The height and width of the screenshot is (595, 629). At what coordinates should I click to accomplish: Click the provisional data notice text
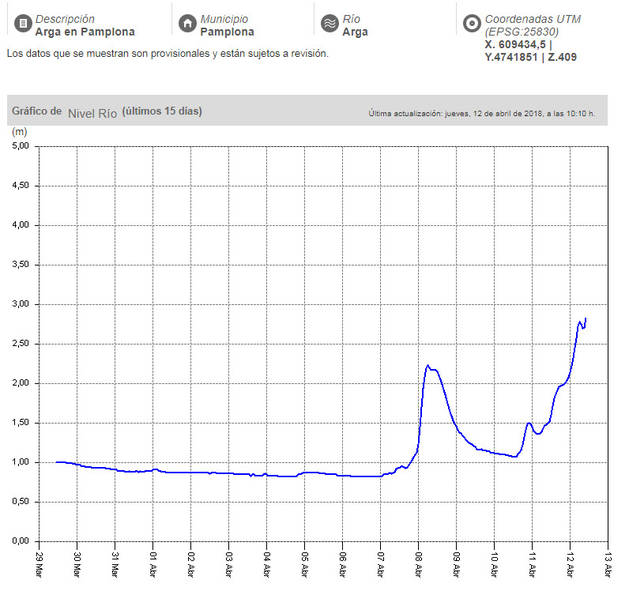(166, 52)
